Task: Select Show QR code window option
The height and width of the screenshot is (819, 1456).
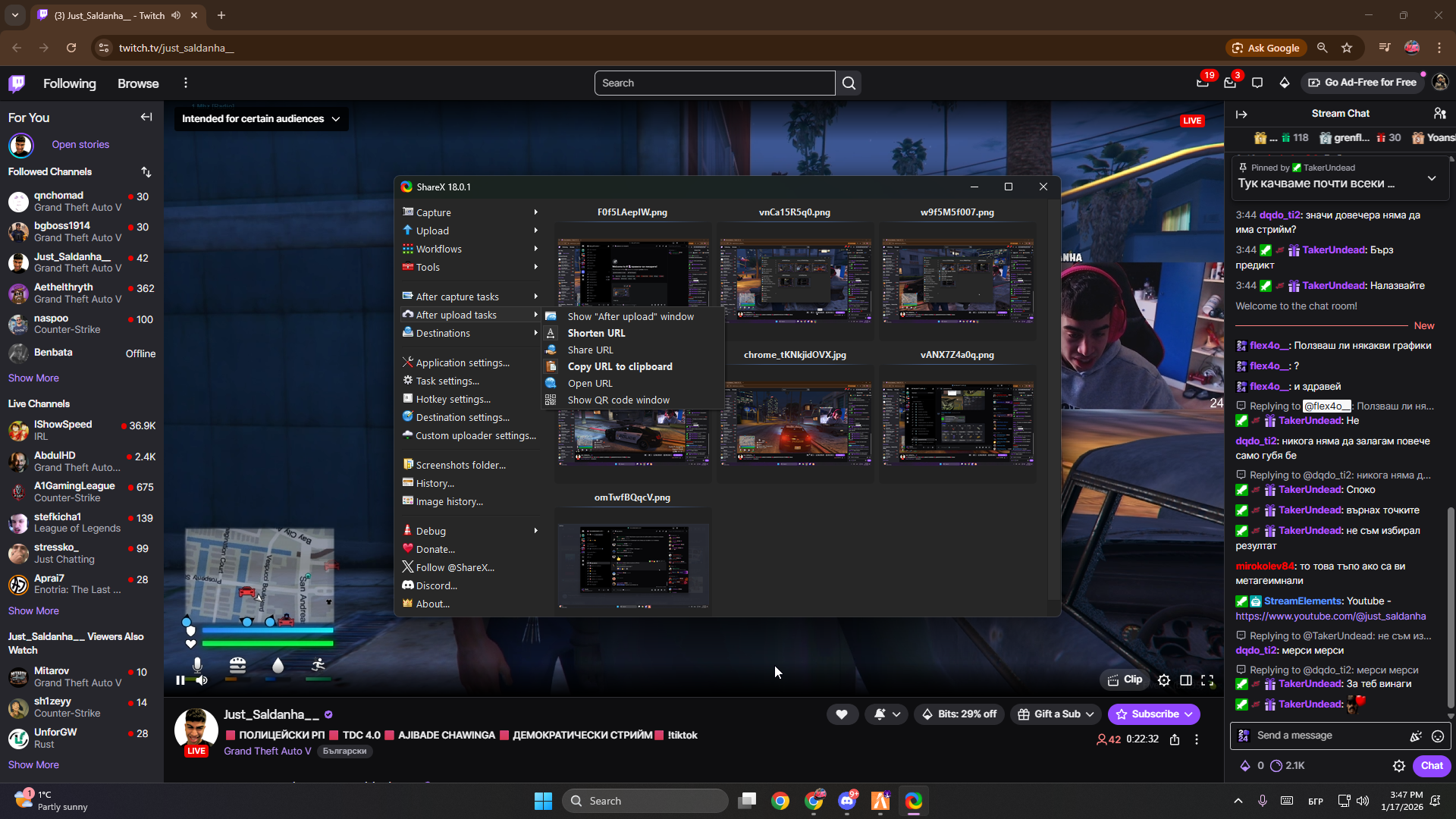Action: (x=618, y=400)
